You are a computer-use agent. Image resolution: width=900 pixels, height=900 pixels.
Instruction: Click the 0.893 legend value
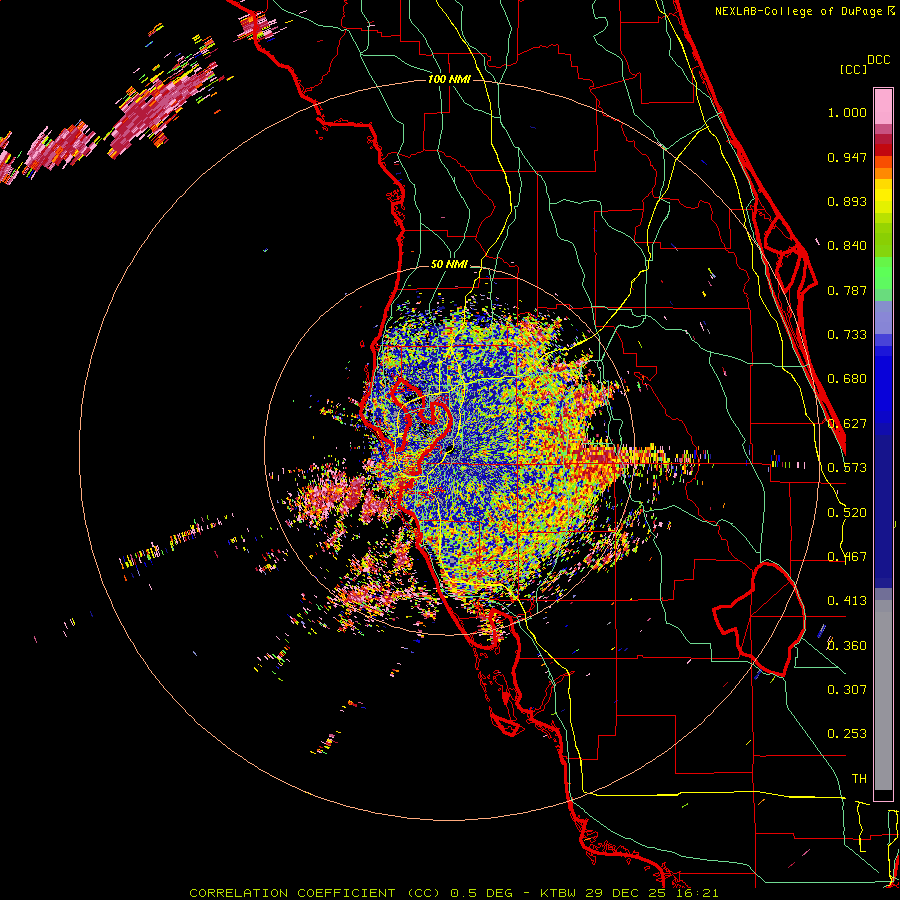pyautogui.click(x=847, y=201)
